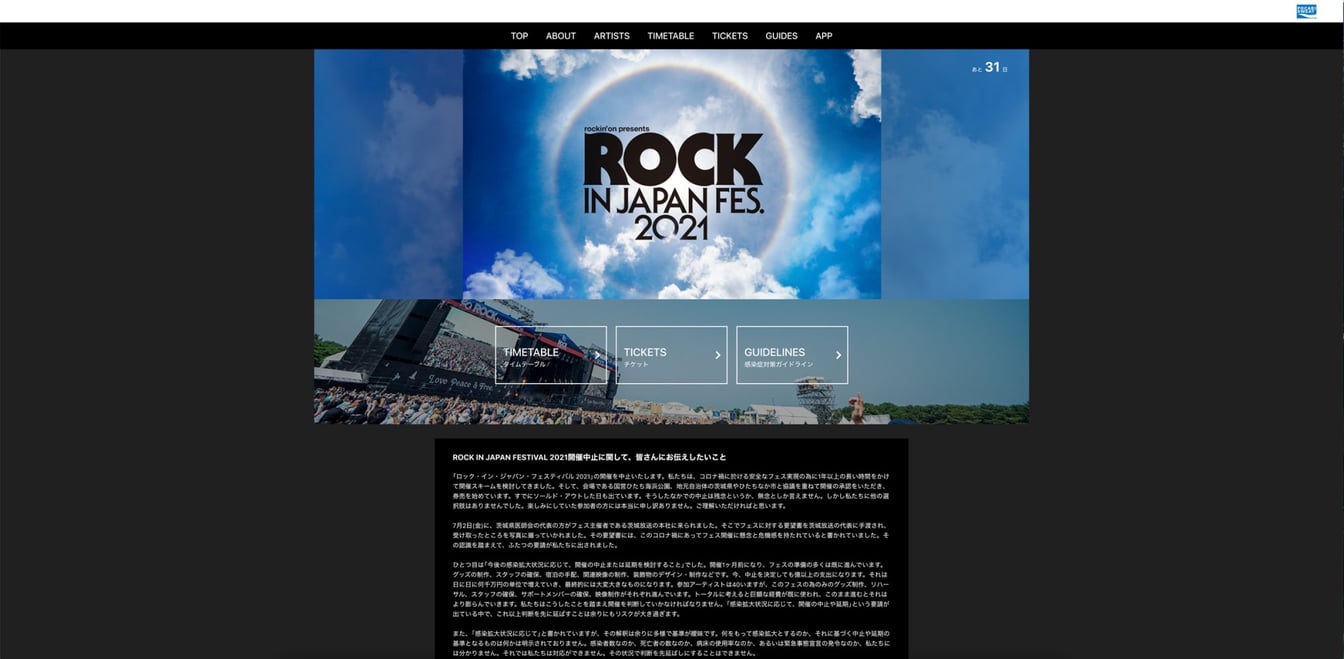Click the arrow icon on the GUIDELINES banner

pyautogui.click(x=838, y=355)
